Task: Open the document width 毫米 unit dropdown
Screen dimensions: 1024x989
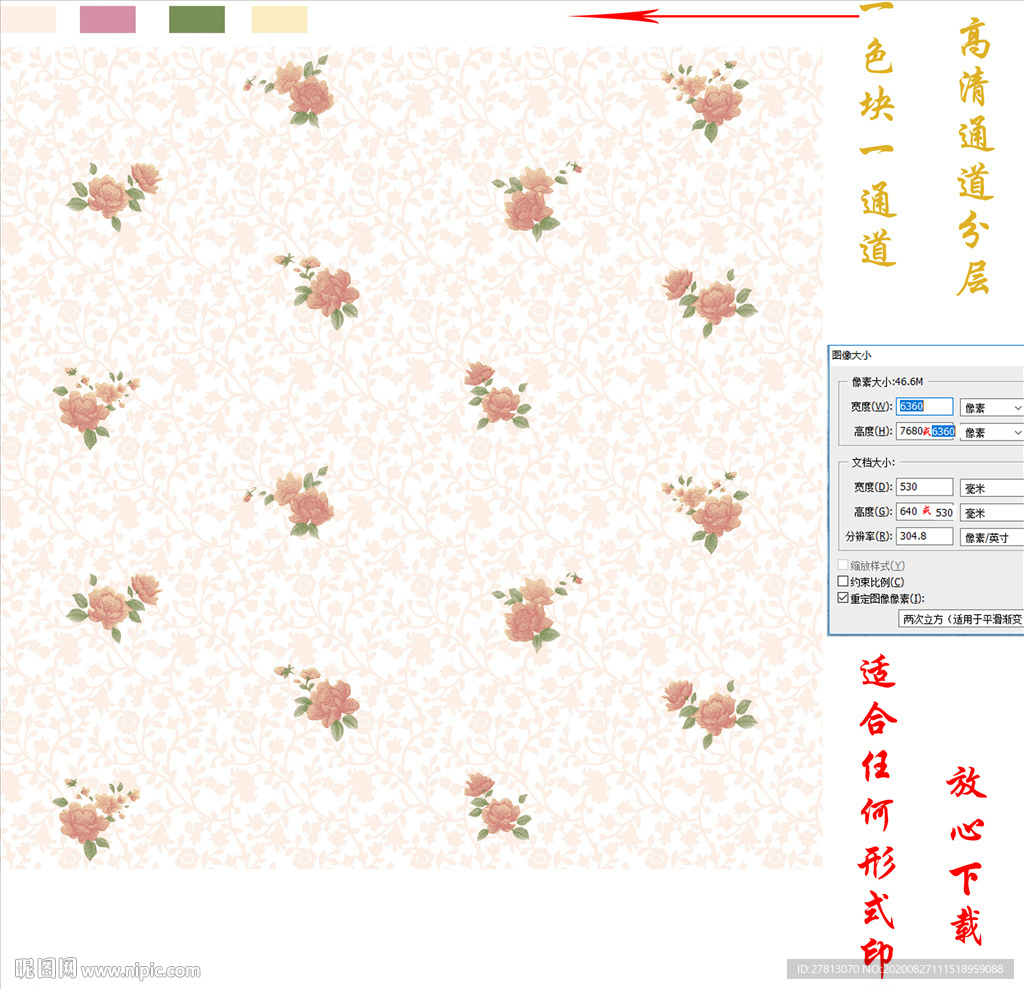Action: [x=991, y=488]
